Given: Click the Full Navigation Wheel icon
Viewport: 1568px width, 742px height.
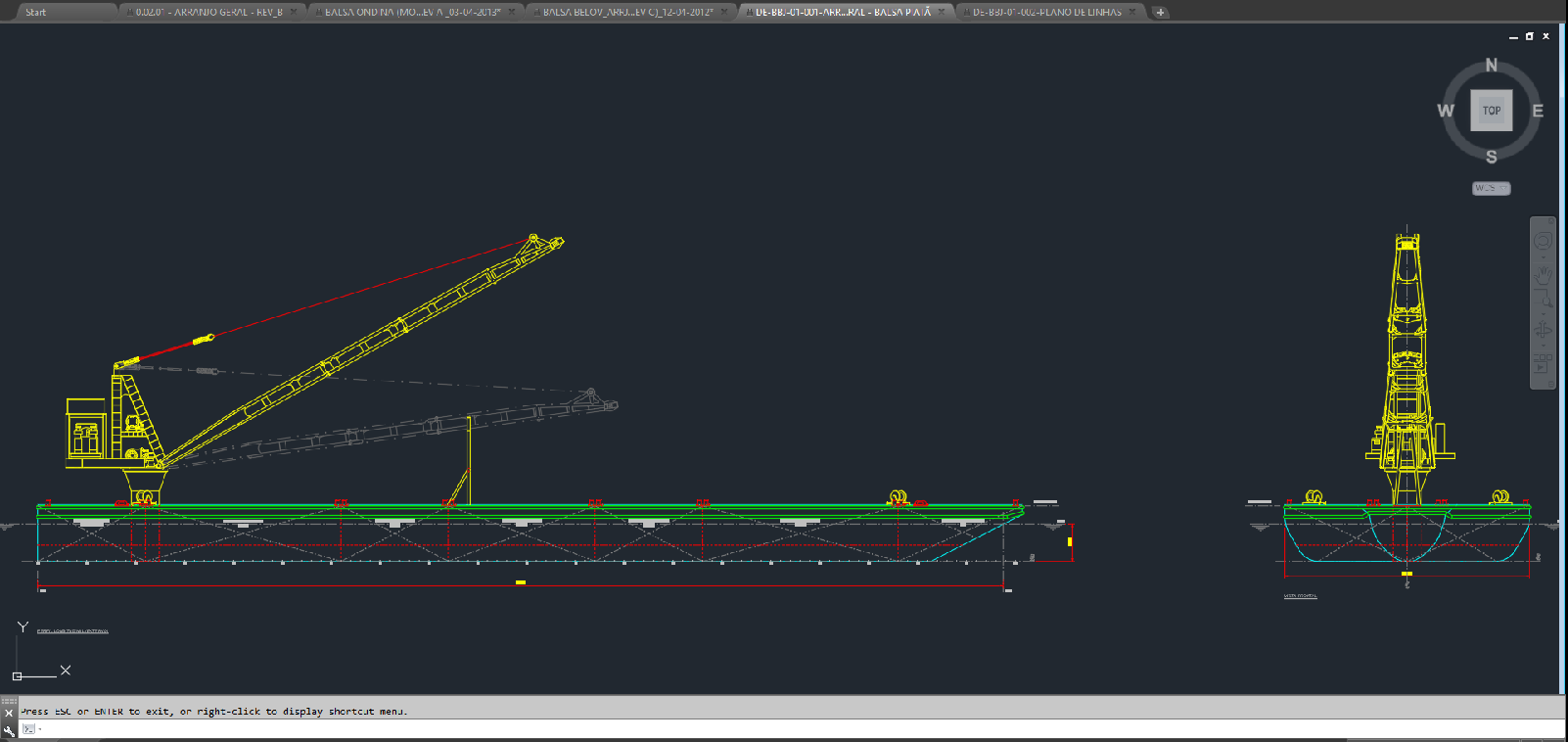Looking at the screenshot, I should 1543,241.
